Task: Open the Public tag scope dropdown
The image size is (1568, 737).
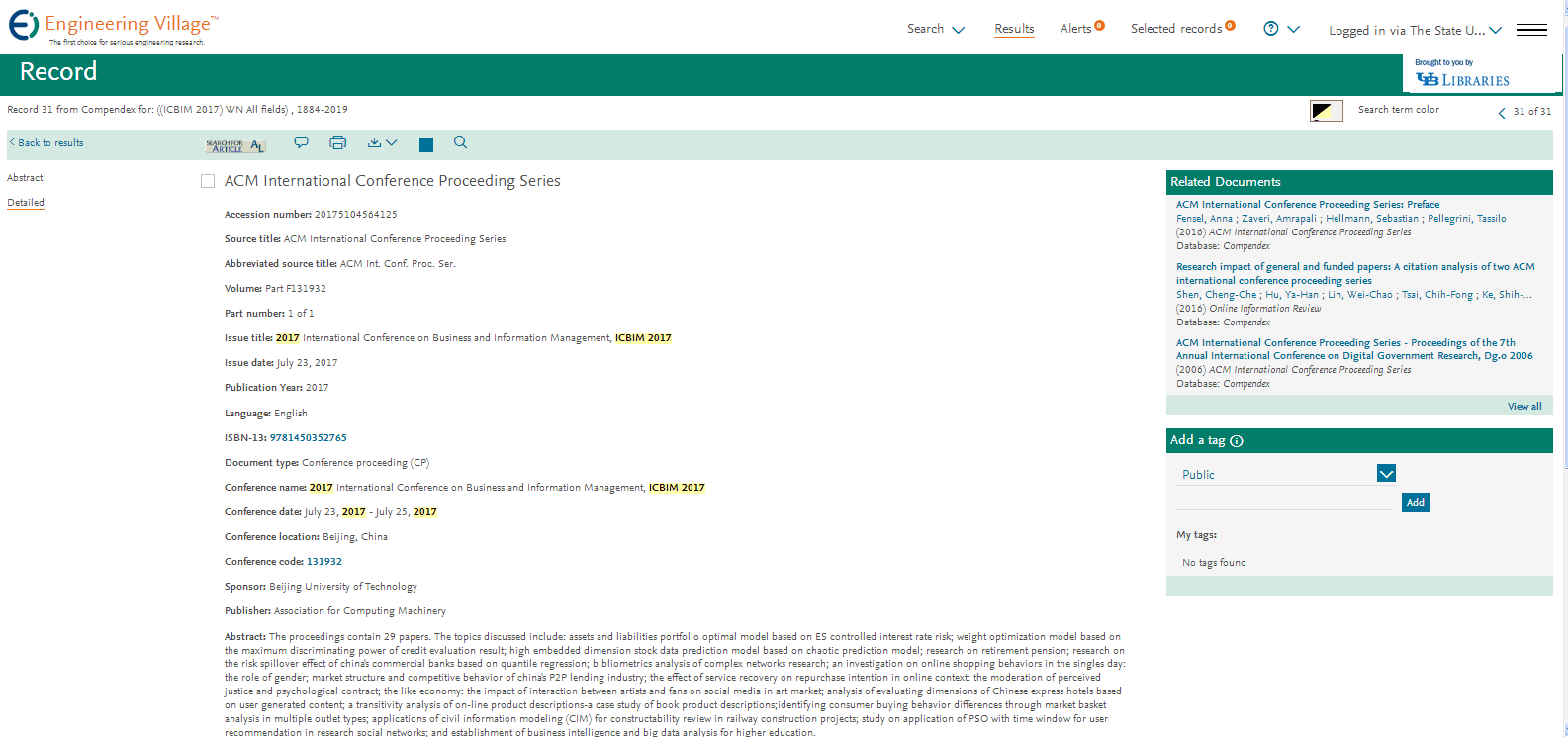Action: click(x=1386, y=474)
